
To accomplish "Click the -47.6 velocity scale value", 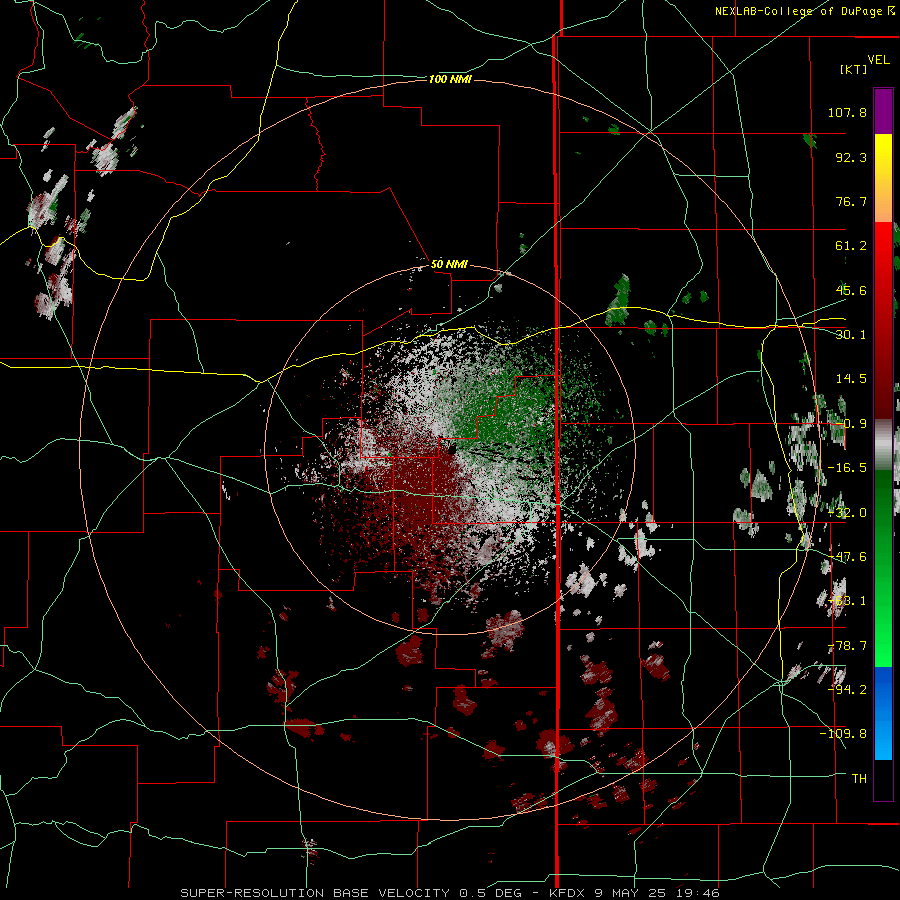I will pyautogui.click(x=847, y=557).
